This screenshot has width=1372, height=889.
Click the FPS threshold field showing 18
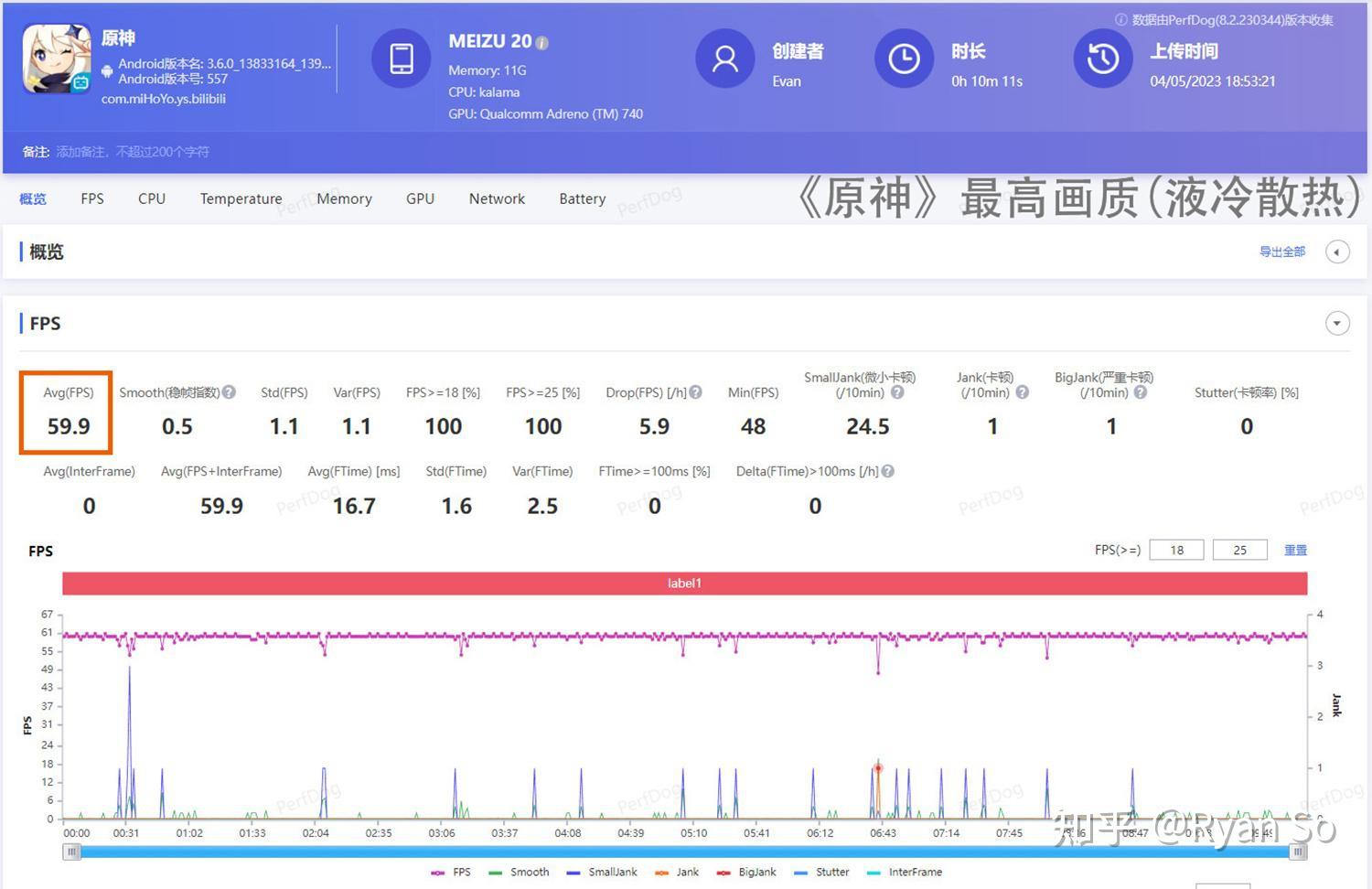[x=1176, y=550]
